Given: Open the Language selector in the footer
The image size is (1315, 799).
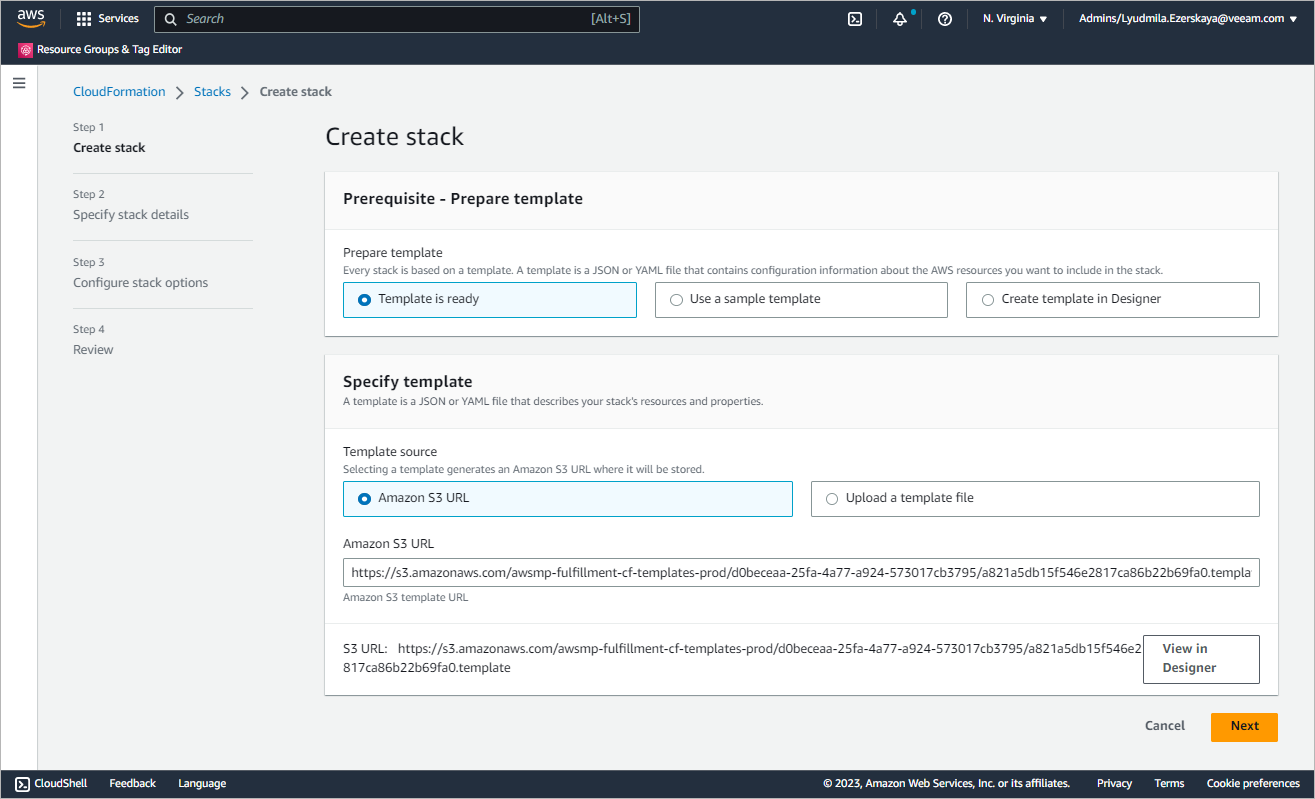Looking at the screenshot, I should pyautogui.click(x=202, y=784).
